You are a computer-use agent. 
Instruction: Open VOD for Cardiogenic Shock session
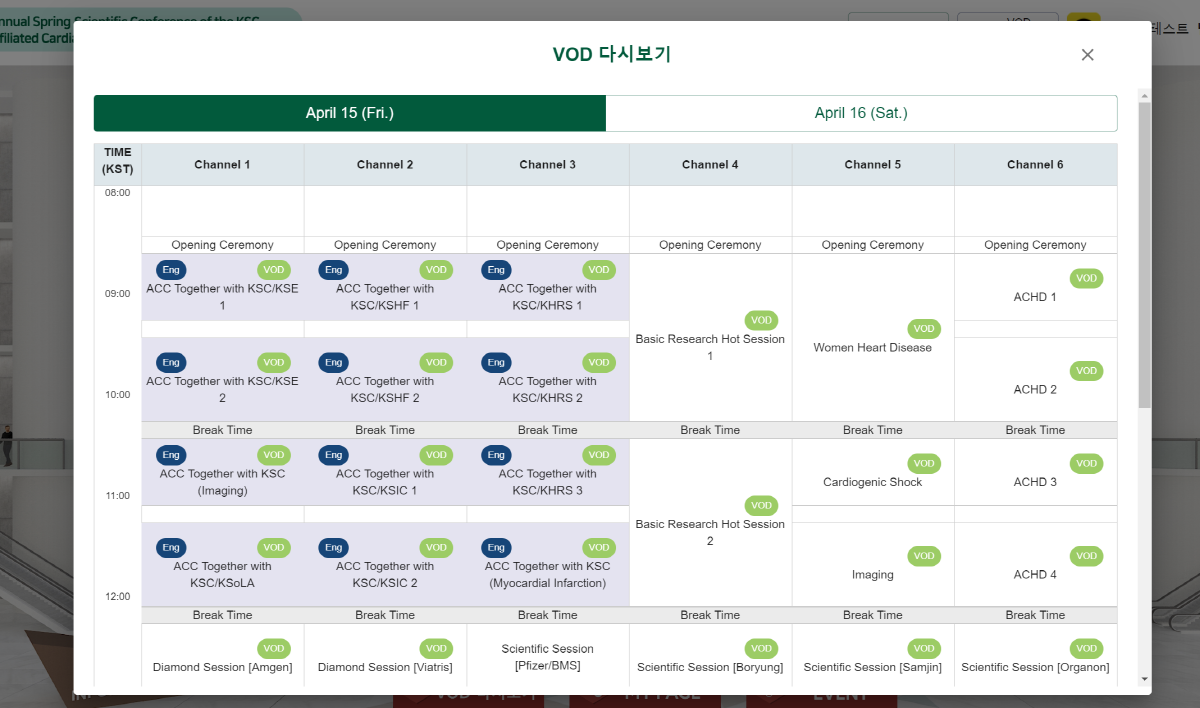coord(924,463)
